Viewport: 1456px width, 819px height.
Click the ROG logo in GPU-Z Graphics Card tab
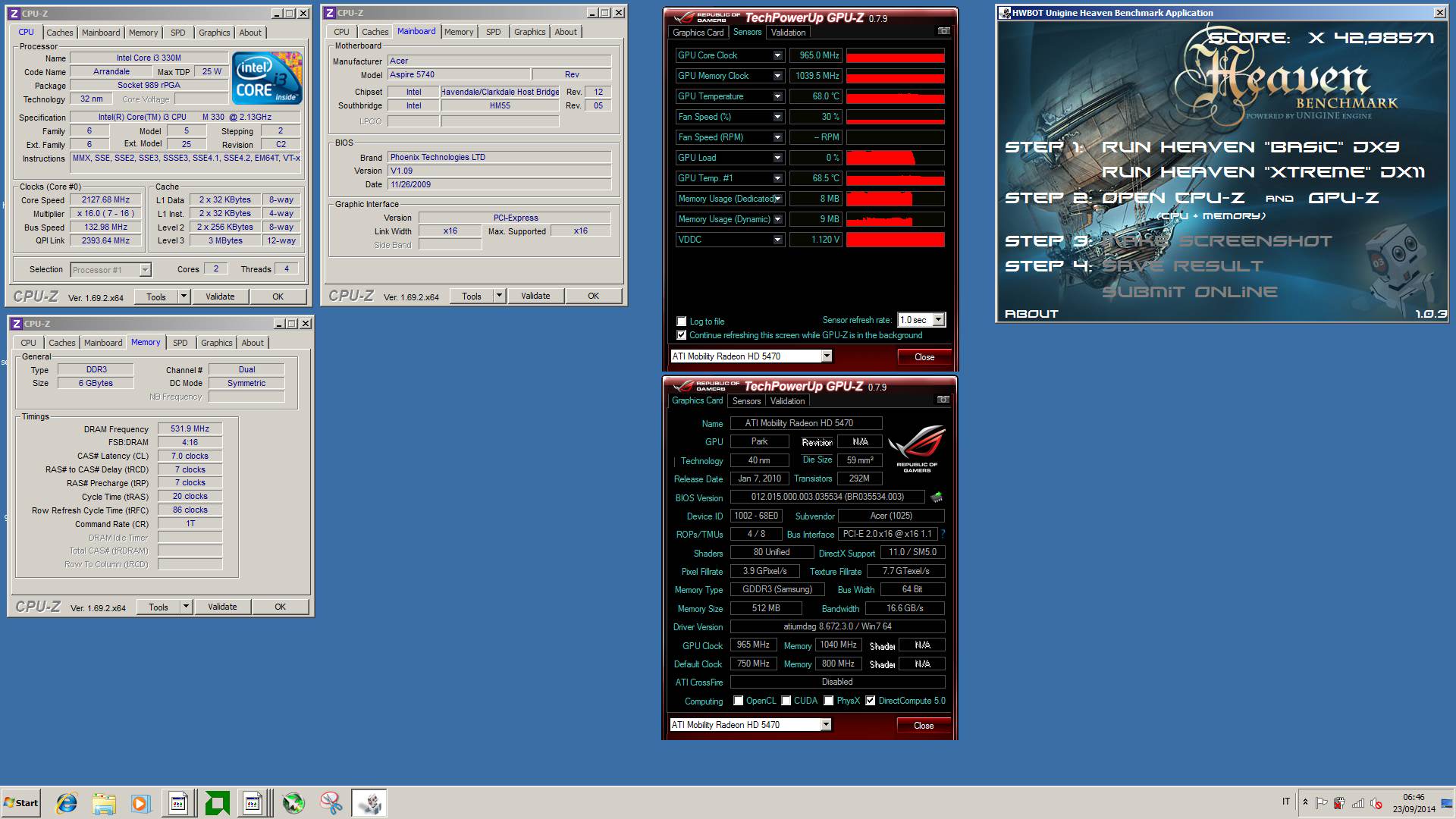click(917, 449)
